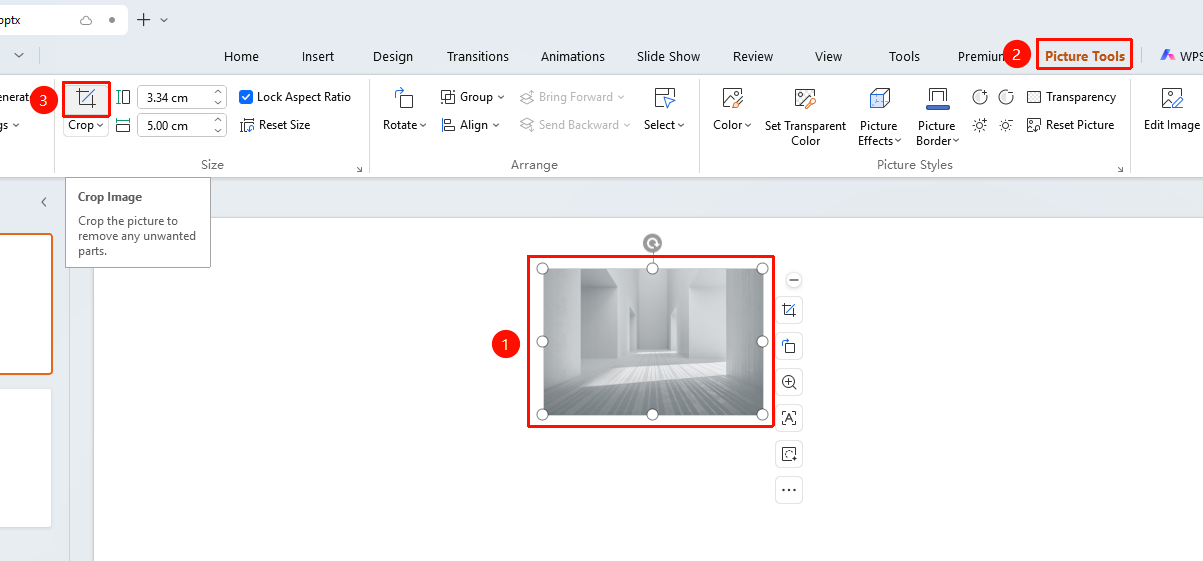1203x561 pixels.
Task: Open the Select dropdown
Action: click(664, 125)
